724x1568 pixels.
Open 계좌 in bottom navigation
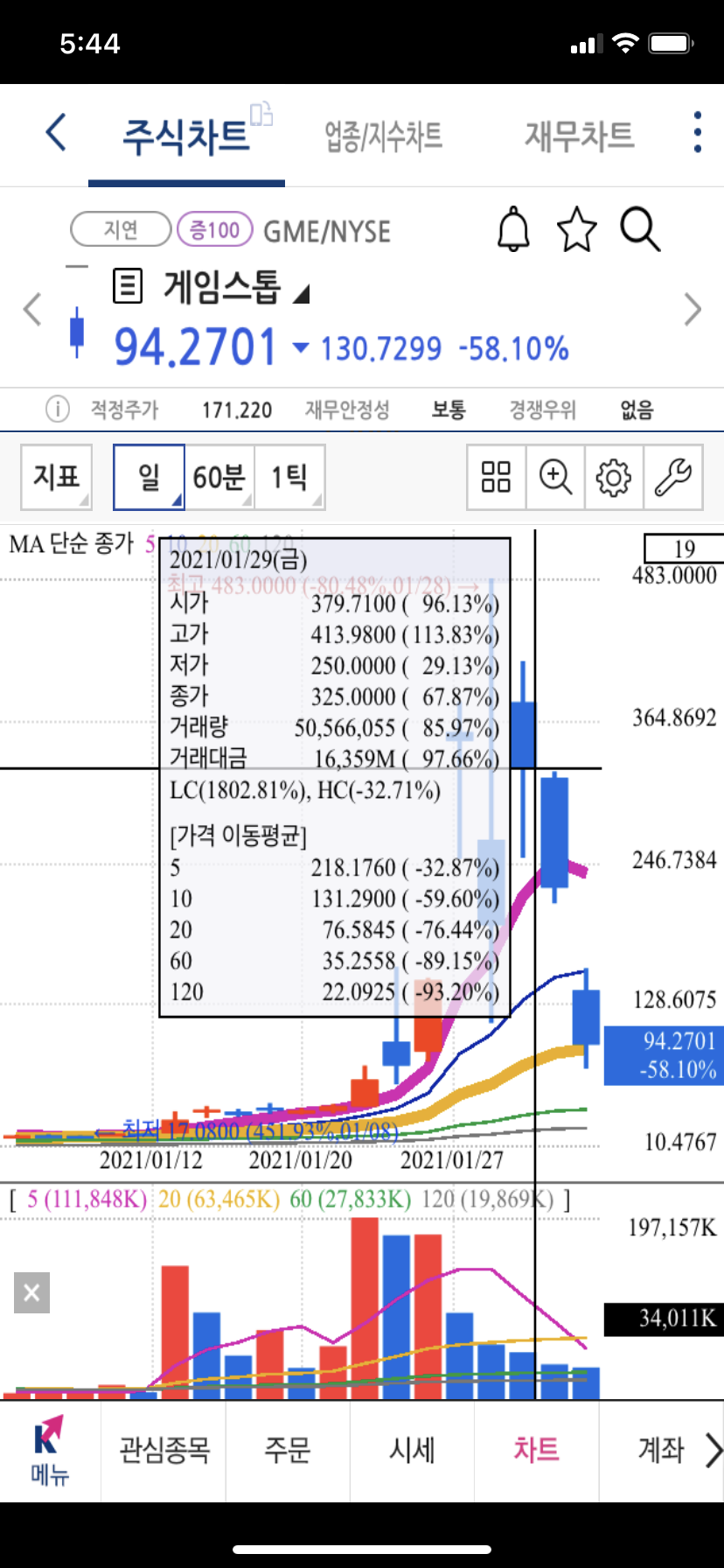coord(660,1450)
